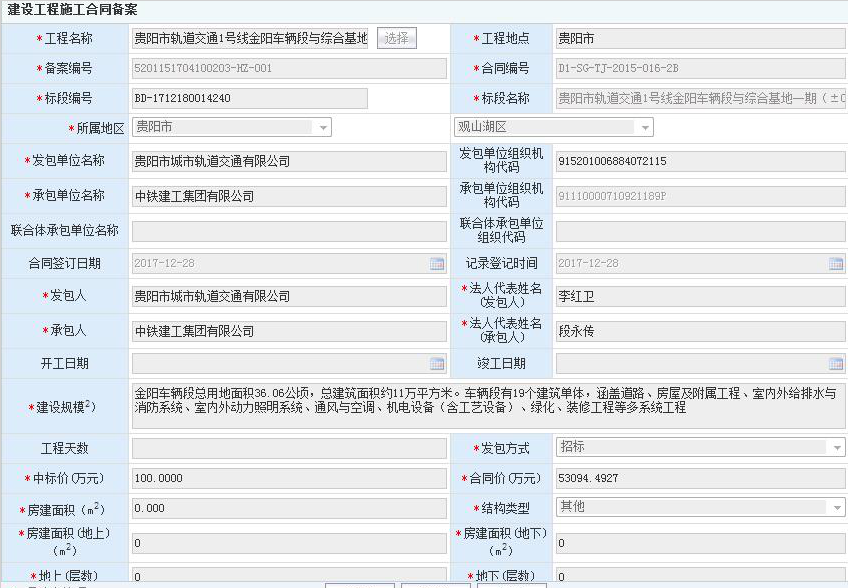Click the 发包单位名称 input field
Screen dimensions: 848x588
click(x=289, y=161)
